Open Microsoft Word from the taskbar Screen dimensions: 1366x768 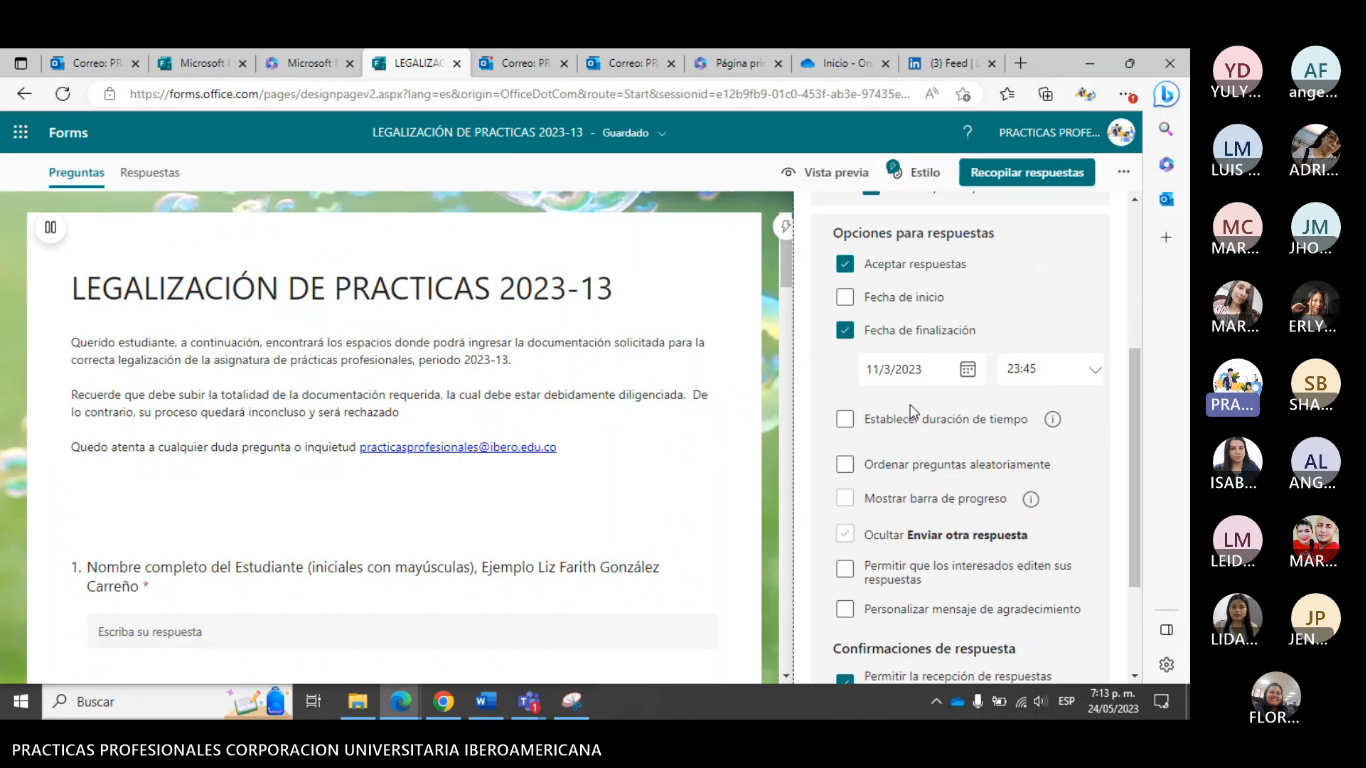point(486,701)
